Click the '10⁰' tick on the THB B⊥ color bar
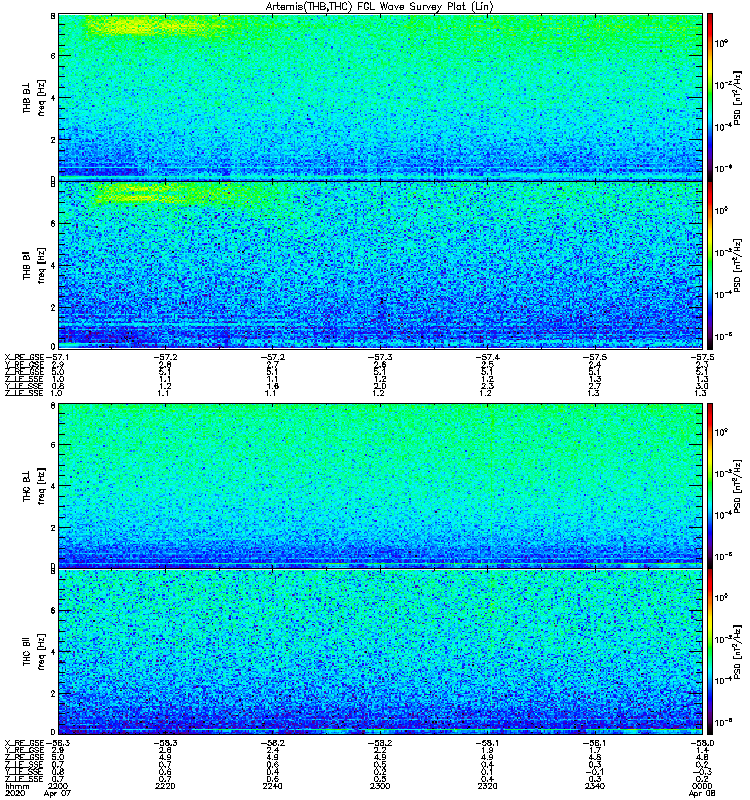 721,43
